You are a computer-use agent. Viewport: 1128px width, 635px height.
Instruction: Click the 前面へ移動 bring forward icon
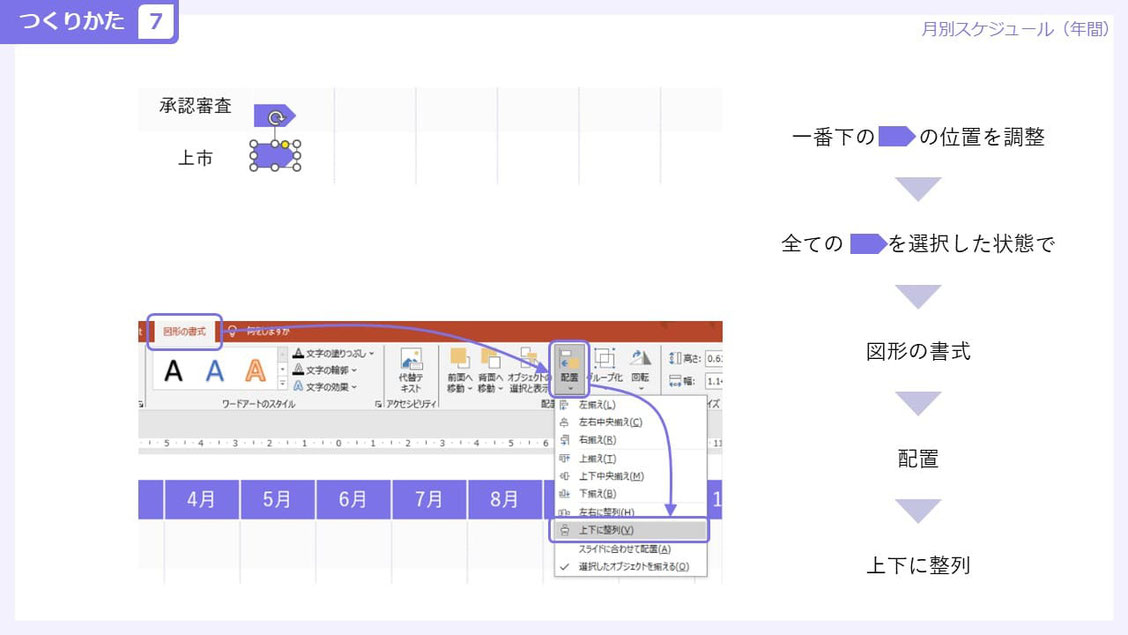coord(459,359)
